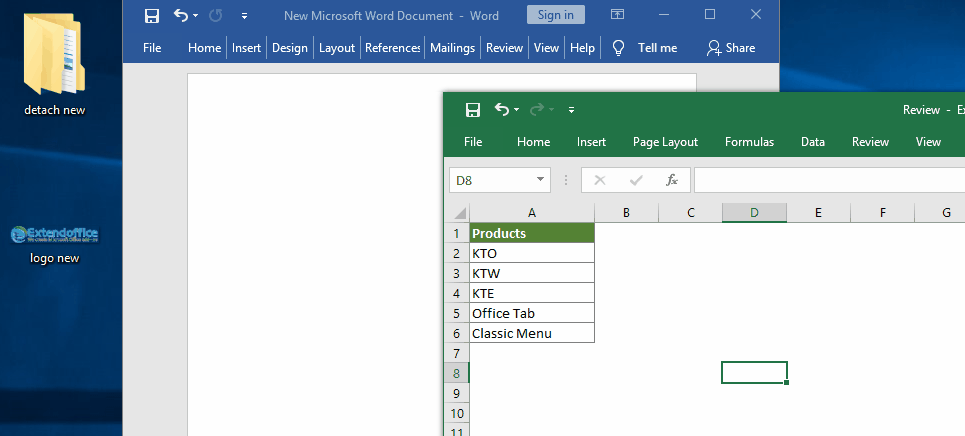Click the Repeat icon in Word
Viewport: 965px width, 436px height.
[x=215, y=15]
